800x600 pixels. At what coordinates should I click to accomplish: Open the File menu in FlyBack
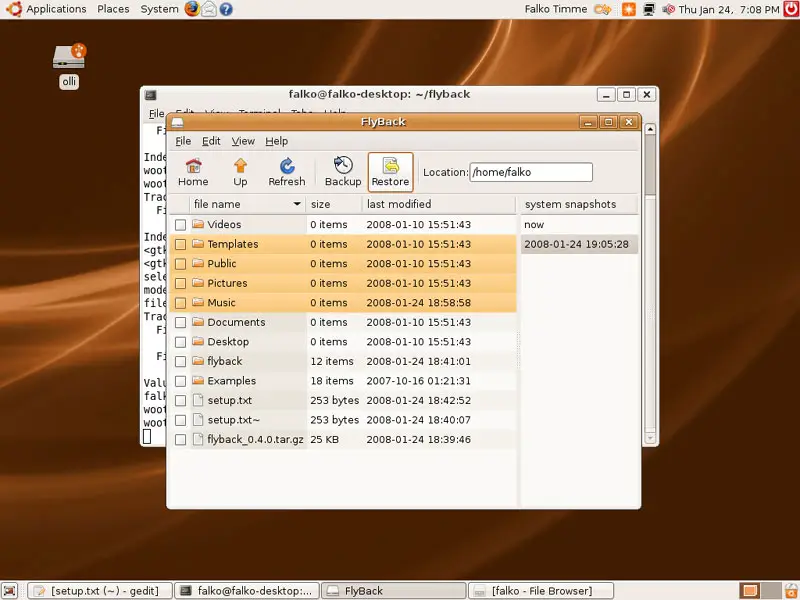coord(183,141)
